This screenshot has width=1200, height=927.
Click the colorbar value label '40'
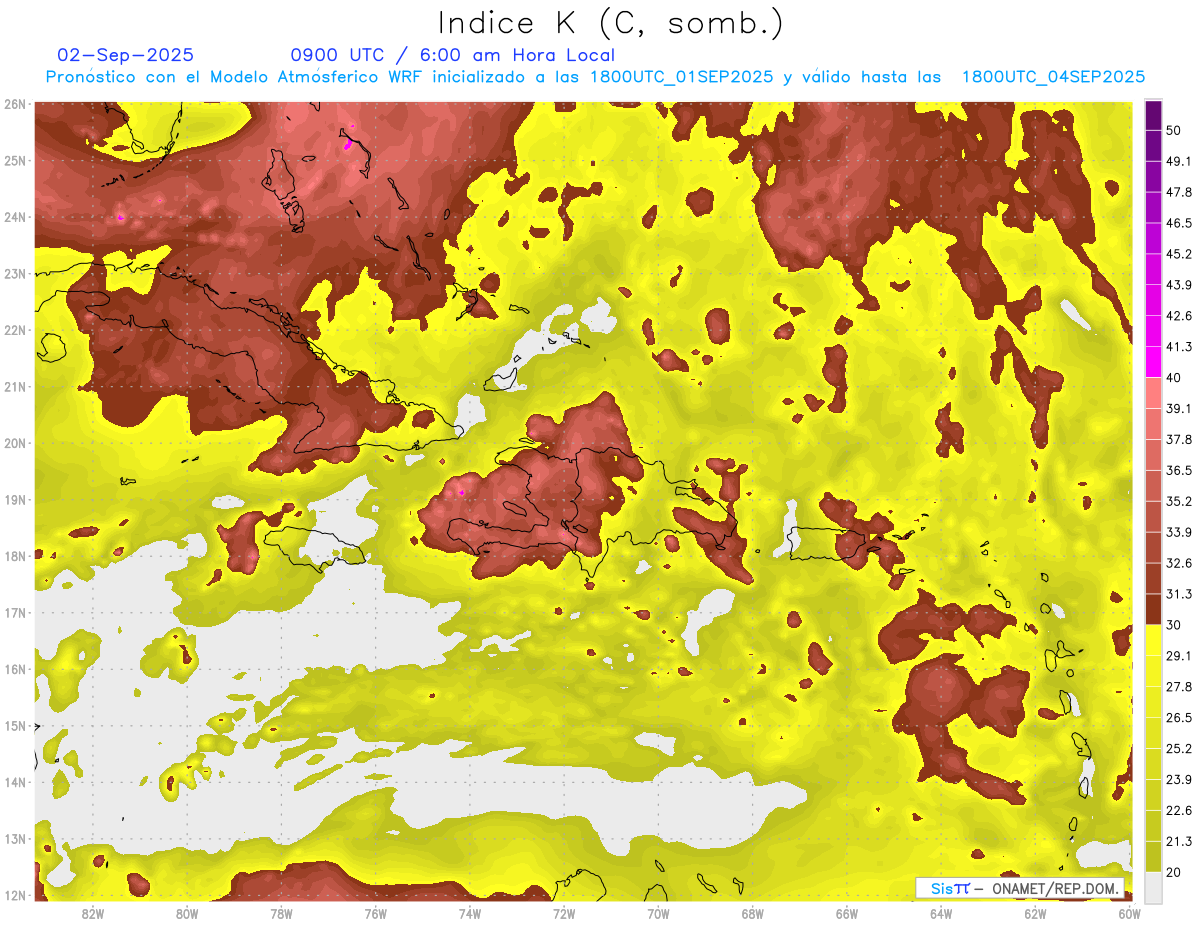(x=1174, y=378)
